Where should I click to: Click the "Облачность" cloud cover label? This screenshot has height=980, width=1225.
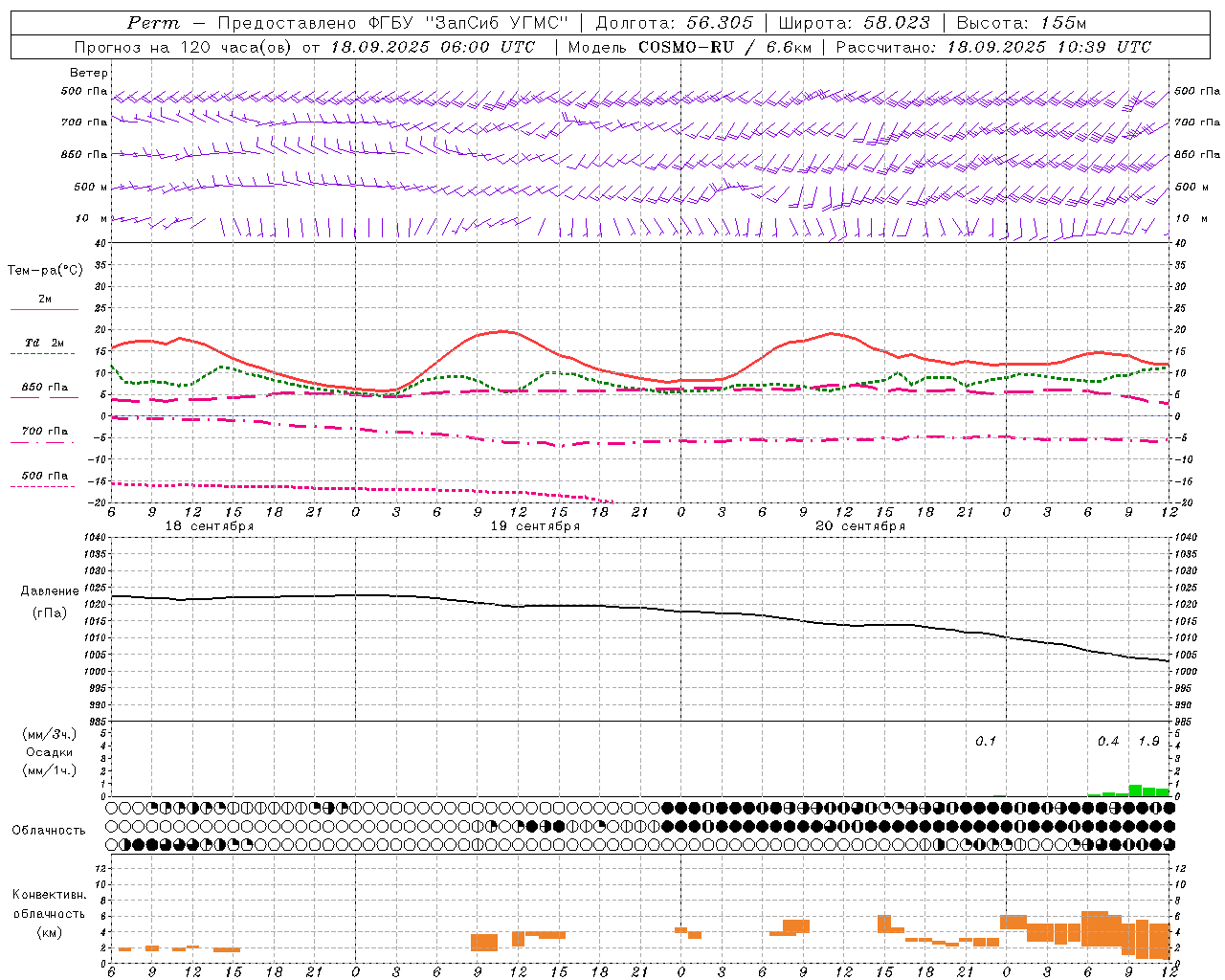tap(49, 831)
